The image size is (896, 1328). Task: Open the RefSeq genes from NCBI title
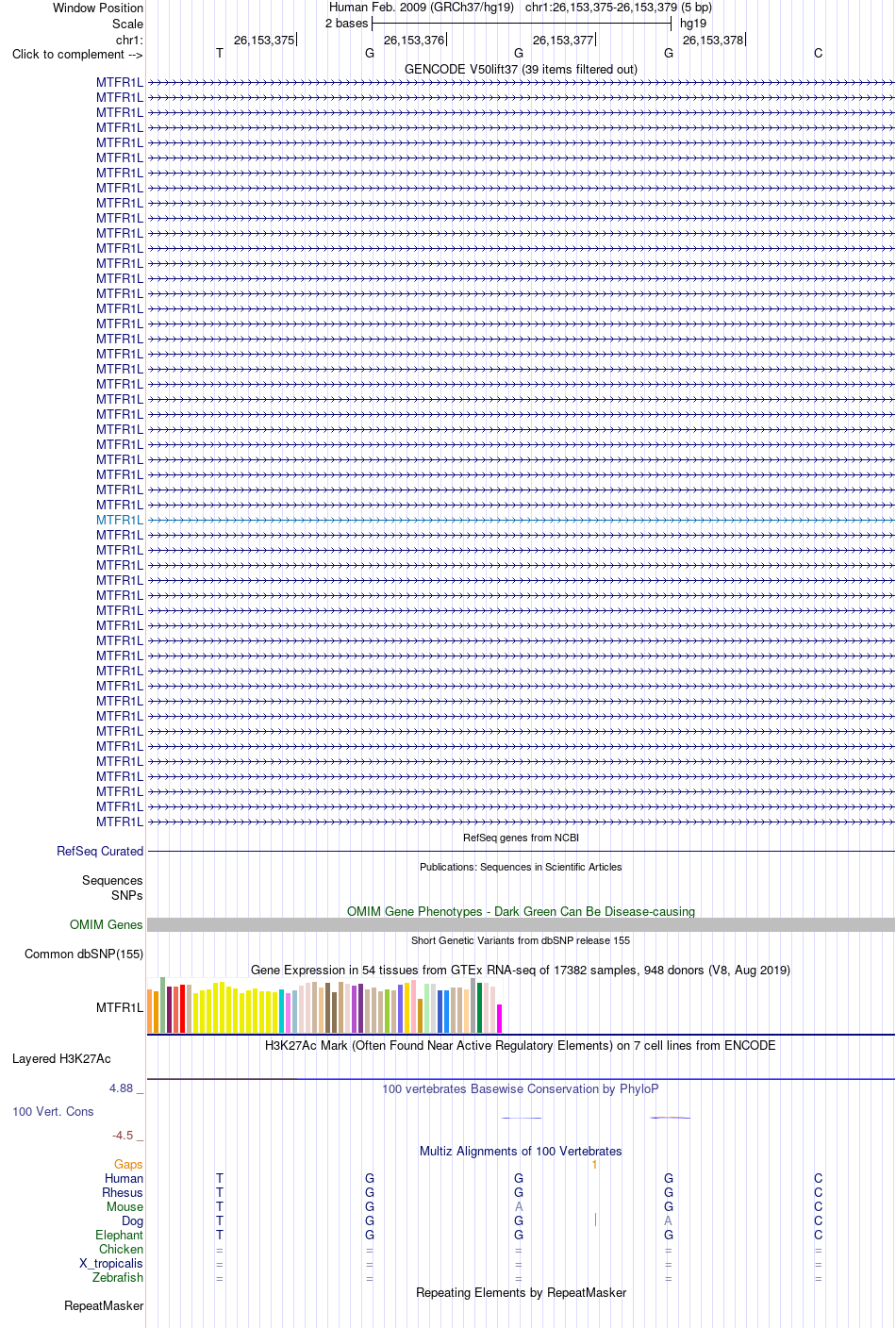pyautogui.click(x=521, y=838)
